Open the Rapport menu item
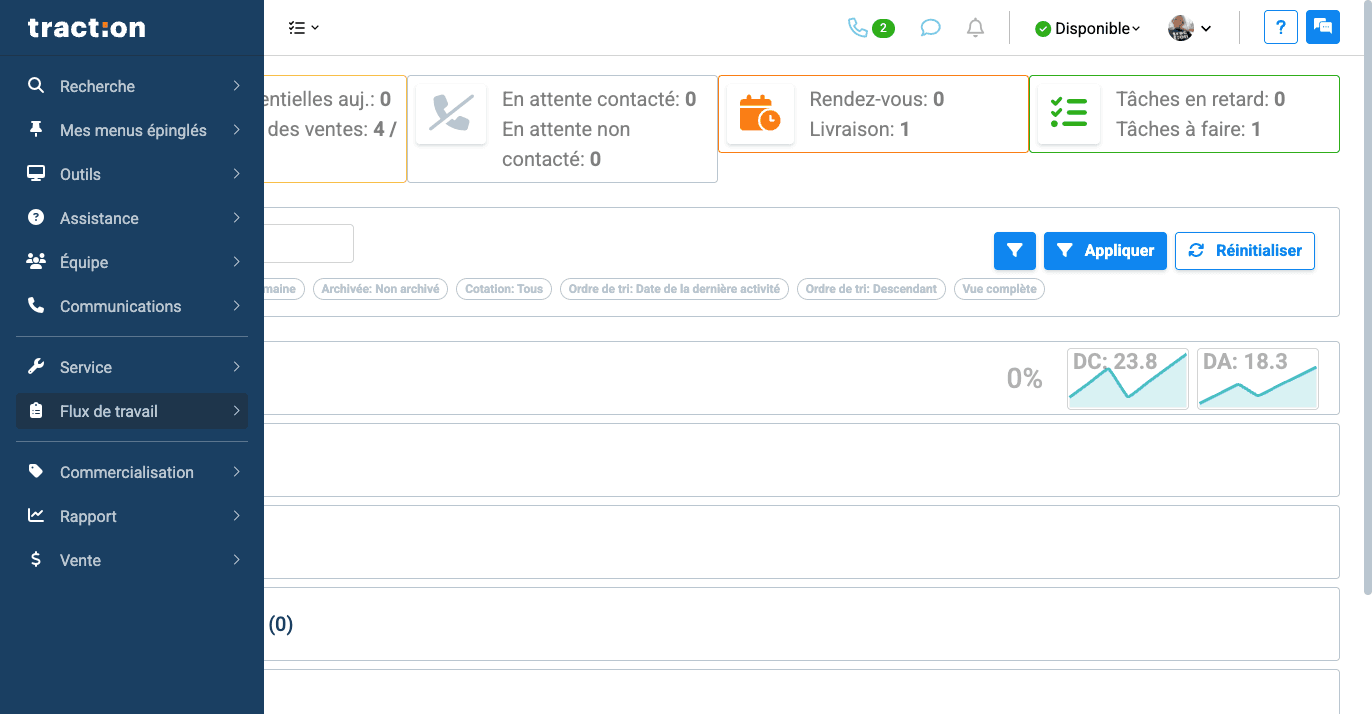The height and width of the screenshot is (714, 1372). point(132,516)
